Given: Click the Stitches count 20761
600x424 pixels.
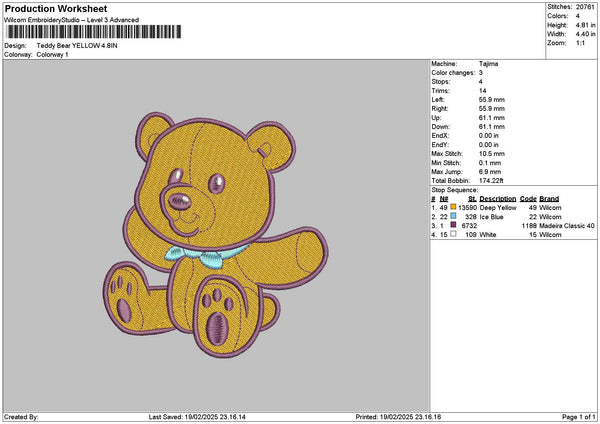Looking at the screenshot, I should point(586,6).
